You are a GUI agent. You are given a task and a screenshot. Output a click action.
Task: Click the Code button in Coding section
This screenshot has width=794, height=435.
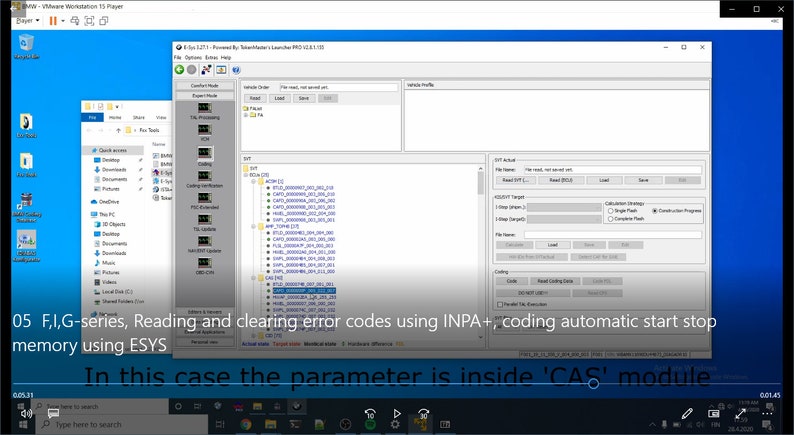click(512, 281)
